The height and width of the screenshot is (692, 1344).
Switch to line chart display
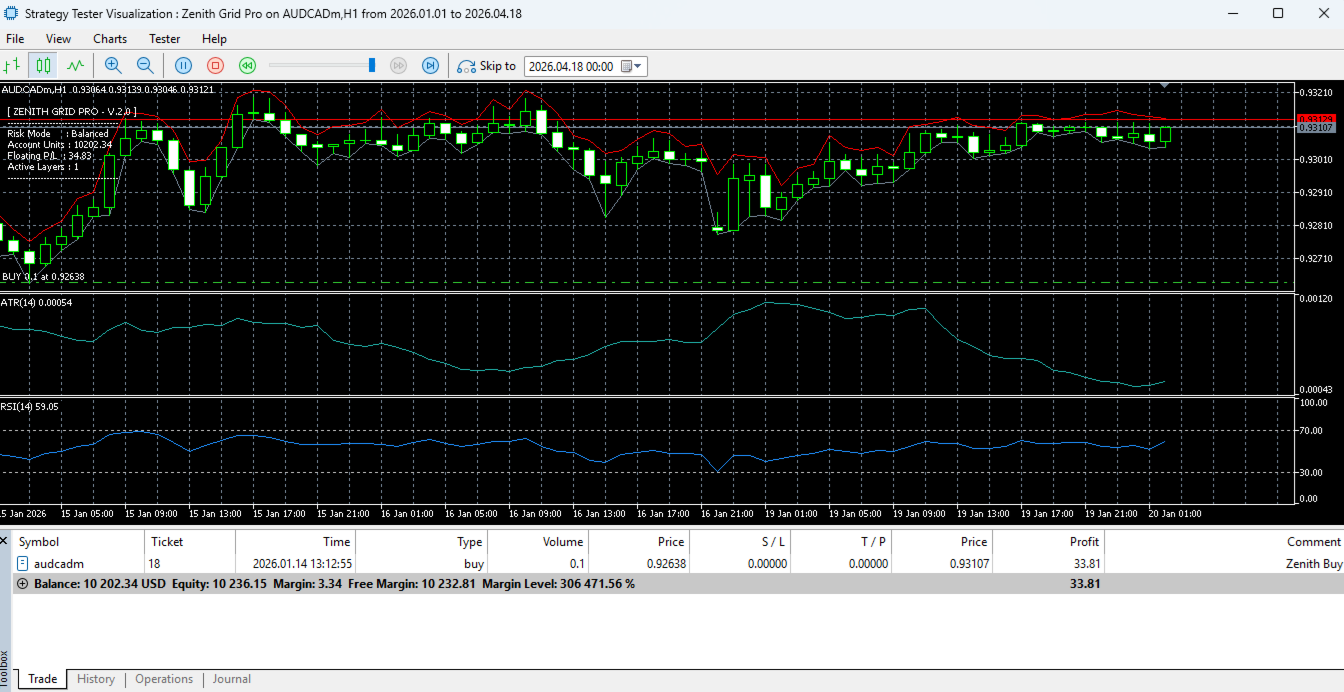(75, 66)
